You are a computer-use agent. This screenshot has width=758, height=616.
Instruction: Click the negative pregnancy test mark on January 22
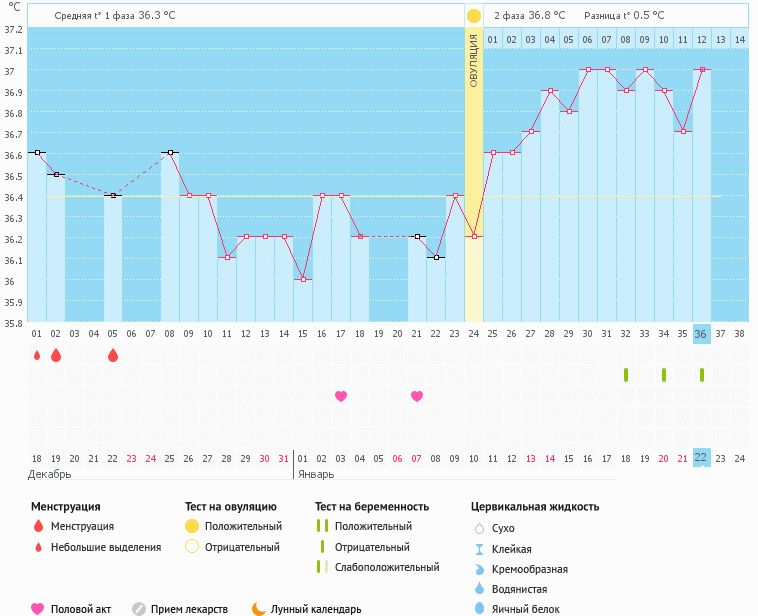pyautogui.click(x=701, y=375)
